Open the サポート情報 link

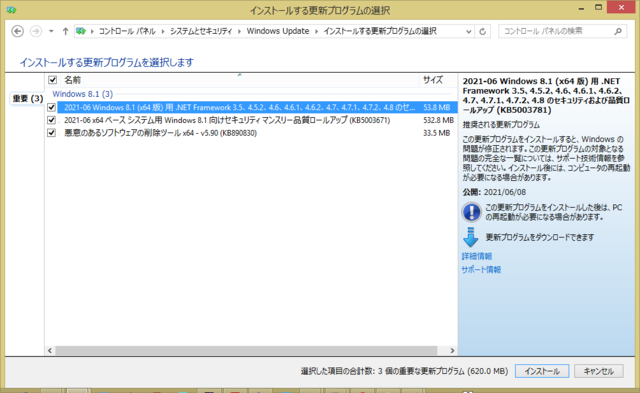[x=481, y=270]
